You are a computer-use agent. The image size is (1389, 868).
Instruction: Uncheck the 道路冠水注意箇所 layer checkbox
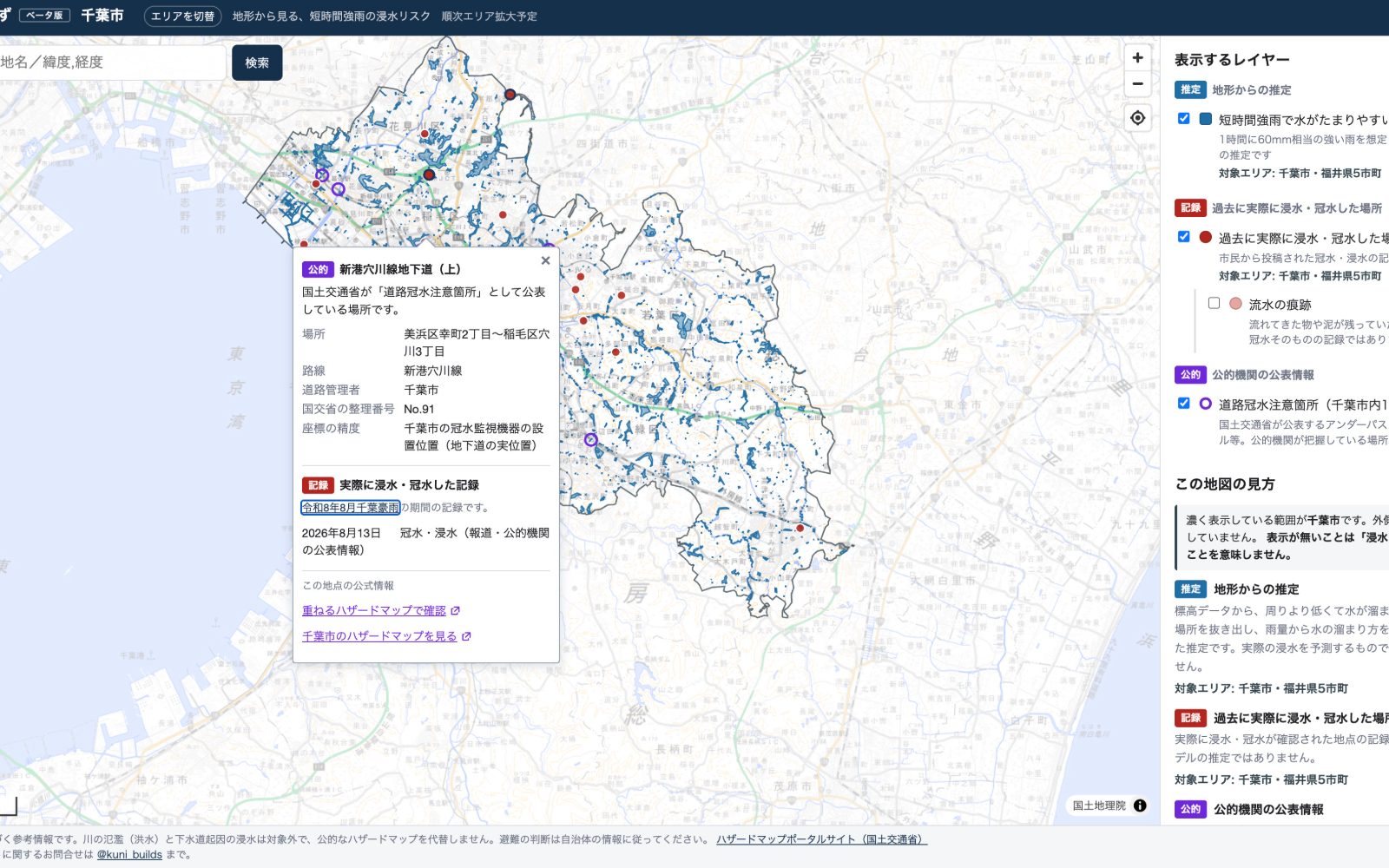(1183, 403)
